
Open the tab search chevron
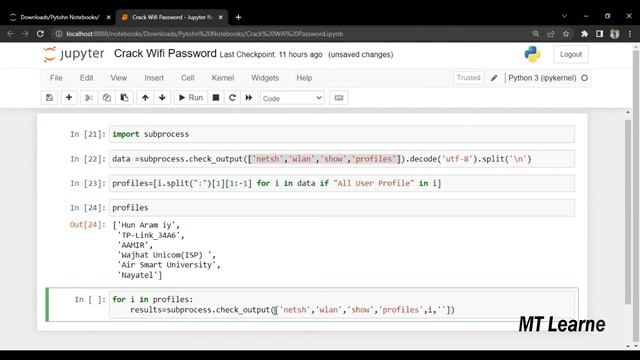click(x=564, y=16)
